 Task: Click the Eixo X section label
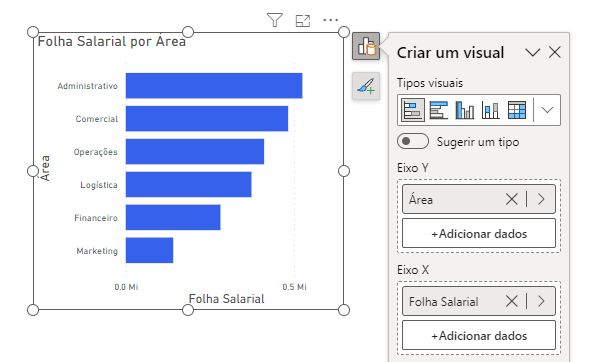pos(413,270)
